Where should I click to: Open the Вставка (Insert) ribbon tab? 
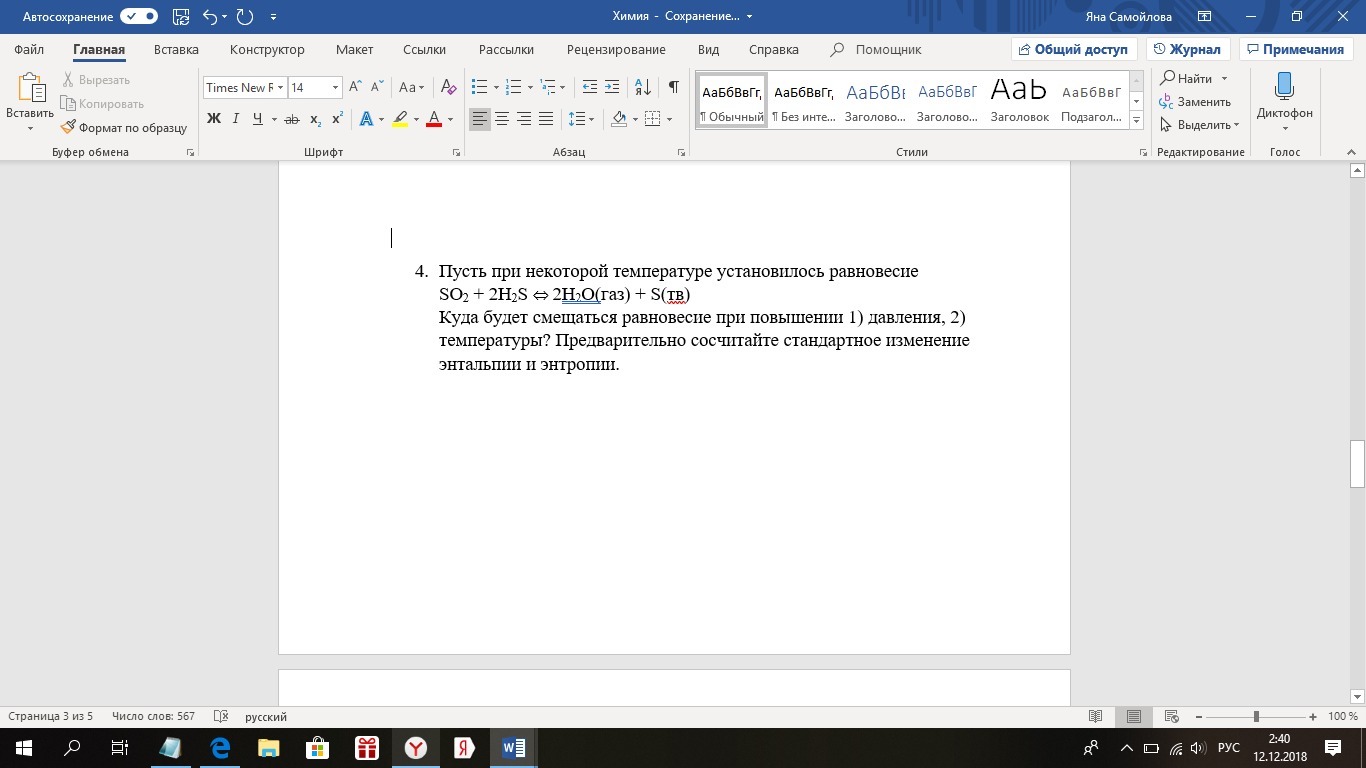coord(176,49)
